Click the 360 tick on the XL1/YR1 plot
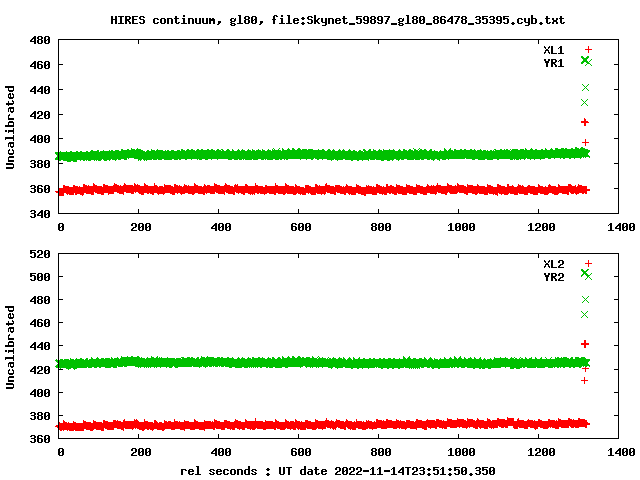The width and height of the screenshot is (640, 480). tap(40, 189)
